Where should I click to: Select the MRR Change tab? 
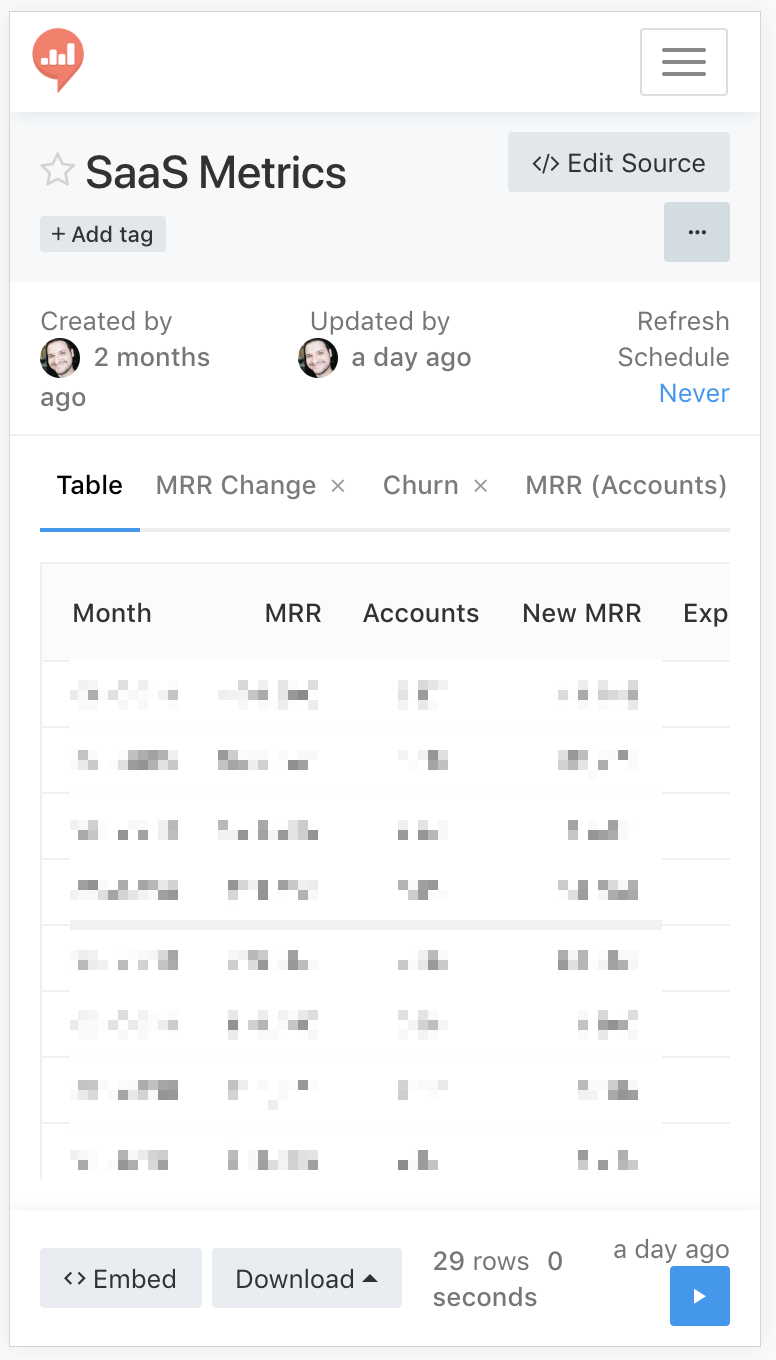235,485
